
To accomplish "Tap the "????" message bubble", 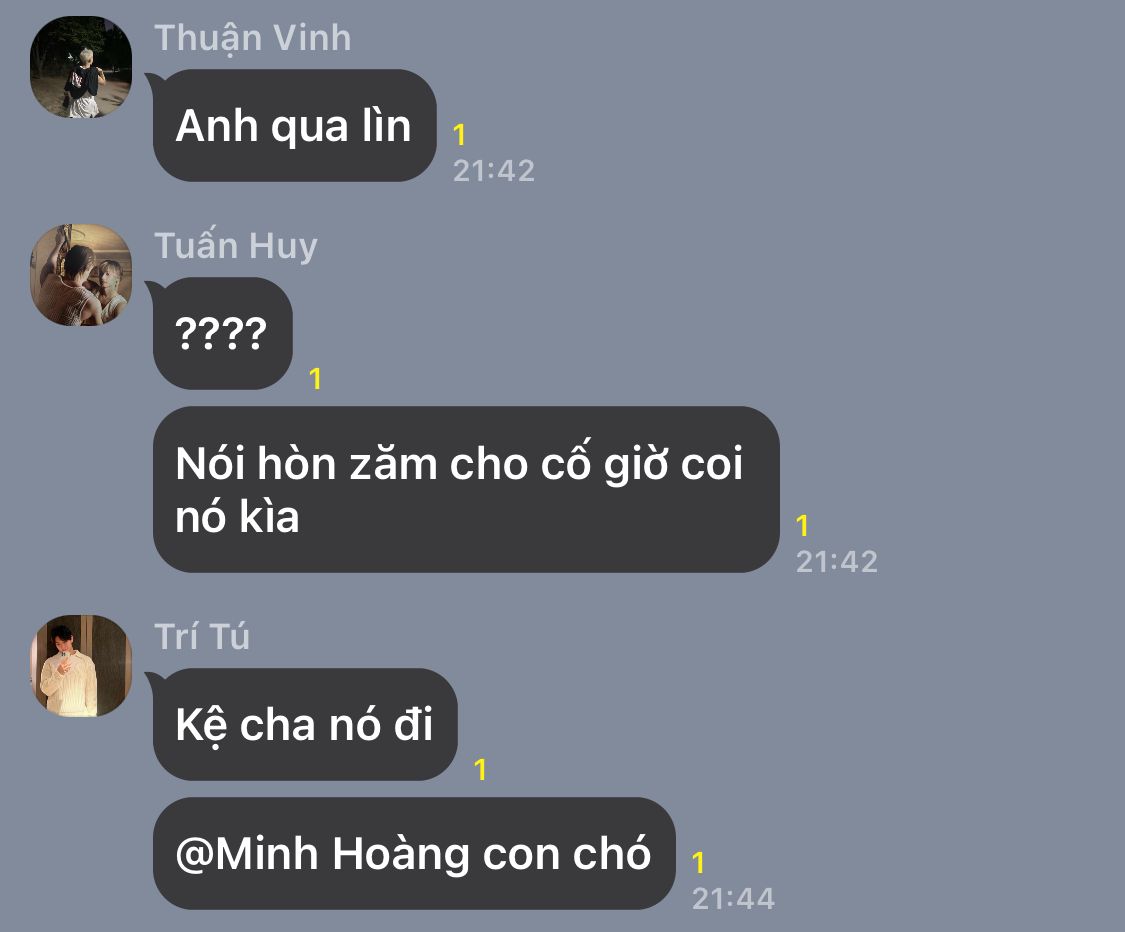I will tap(222, 334).
